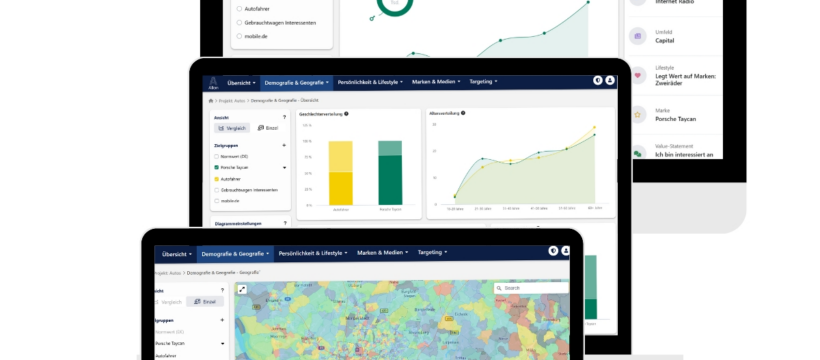
Task: Uncheck Autofahrer checkbox on middle tablet
Action: pyautogui.click(x=217, y=179)
